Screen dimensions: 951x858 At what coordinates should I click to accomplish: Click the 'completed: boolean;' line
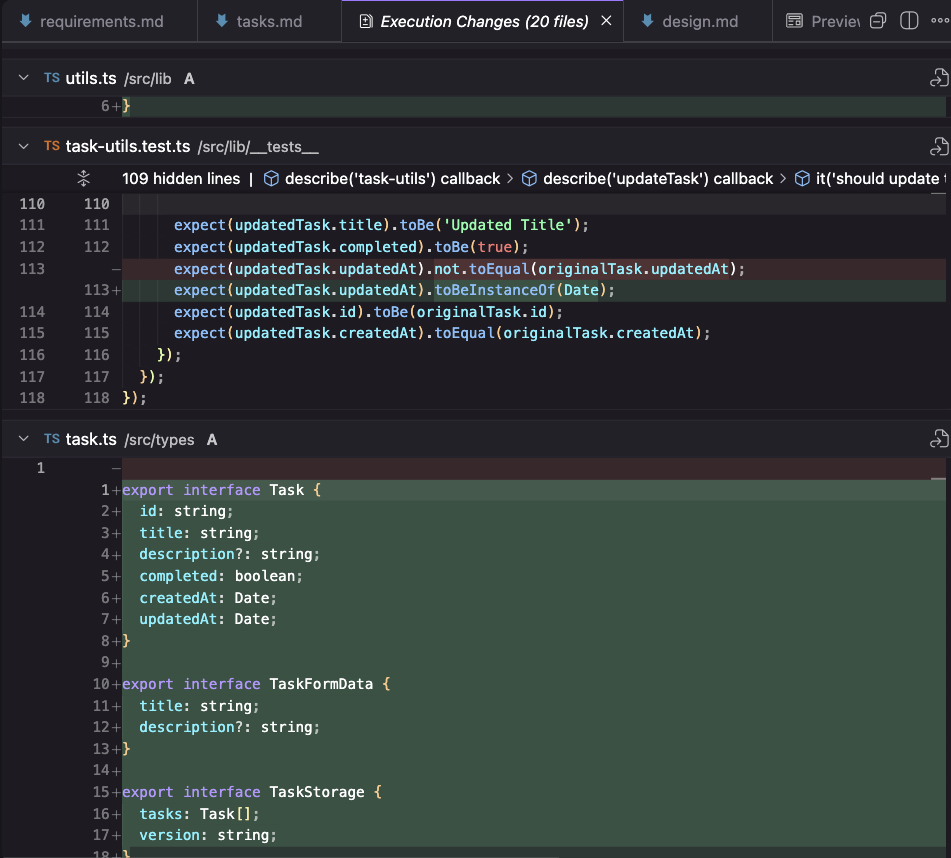coord(534,576)
